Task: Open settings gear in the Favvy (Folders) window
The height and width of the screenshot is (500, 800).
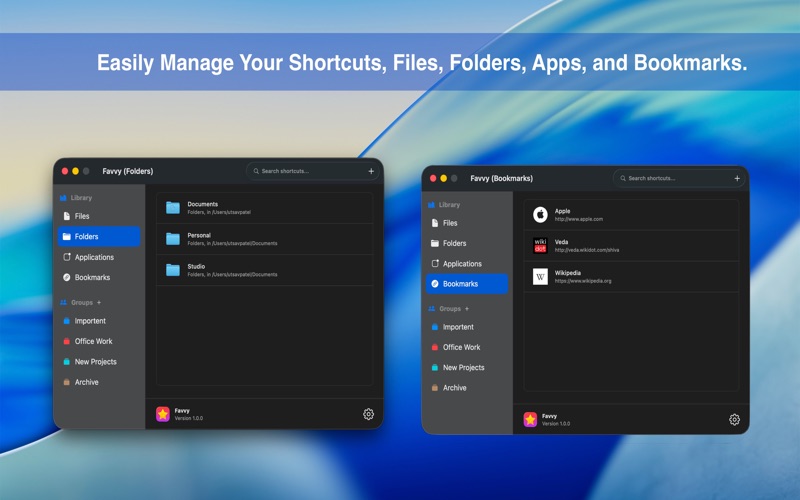Action: click(x=368, y=414)
